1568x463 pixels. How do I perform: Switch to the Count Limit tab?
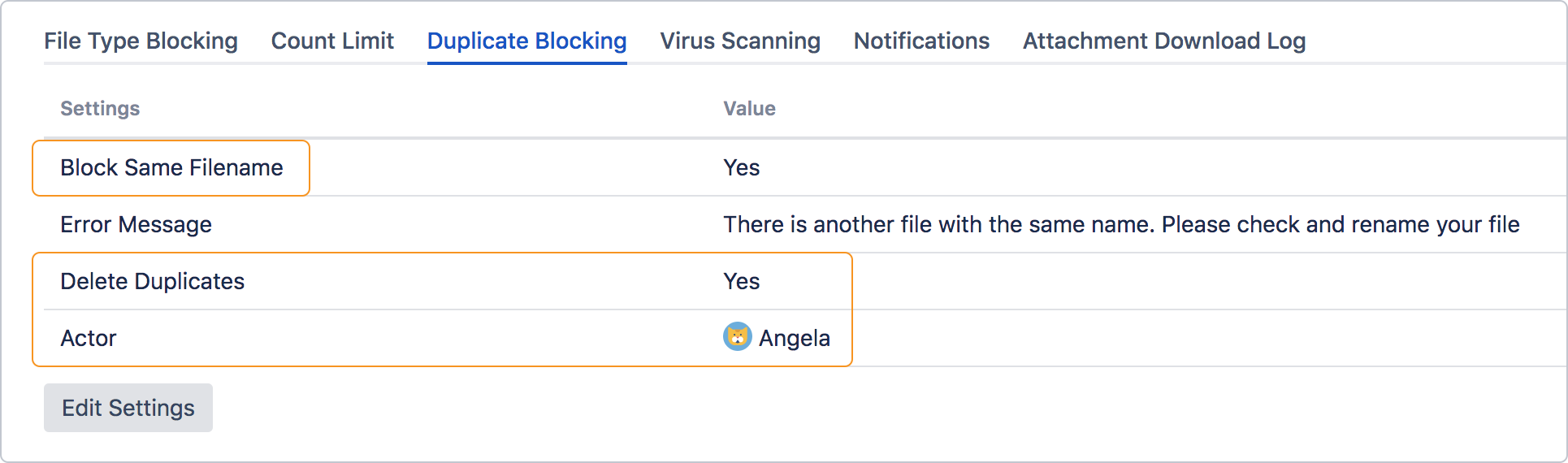(x=332, y=41)
